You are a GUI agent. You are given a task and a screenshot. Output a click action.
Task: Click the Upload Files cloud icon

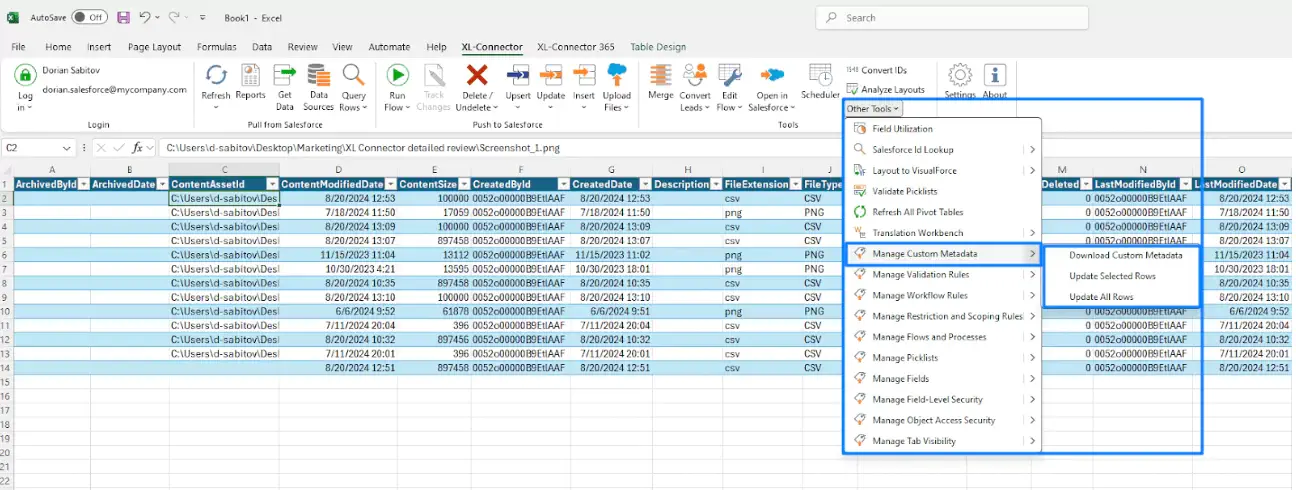[617, 74]
